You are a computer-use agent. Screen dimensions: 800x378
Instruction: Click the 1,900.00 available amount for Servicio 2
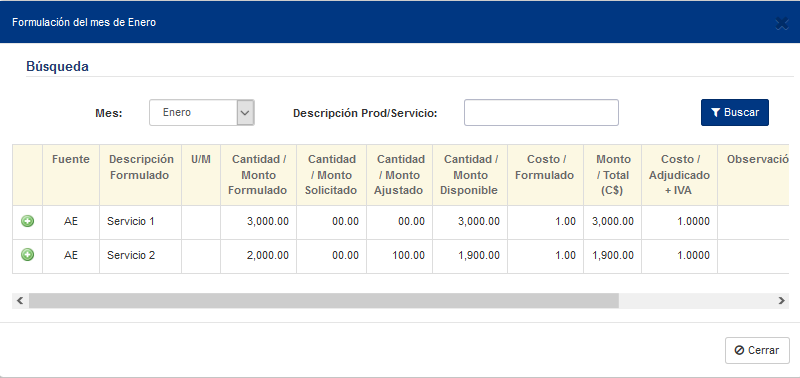pyautogui.click(x=470, y=256)
